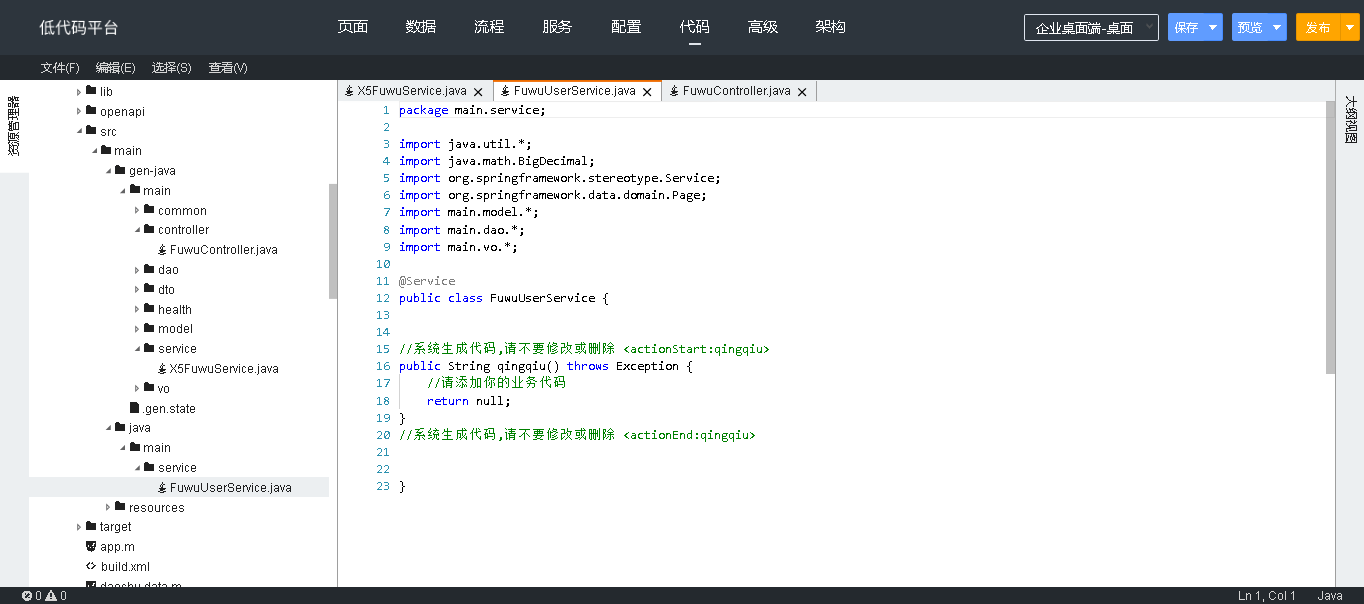This screenshot has height=604, width=1364.
Task: Expand the resources folder node
Action: [108, 508]
